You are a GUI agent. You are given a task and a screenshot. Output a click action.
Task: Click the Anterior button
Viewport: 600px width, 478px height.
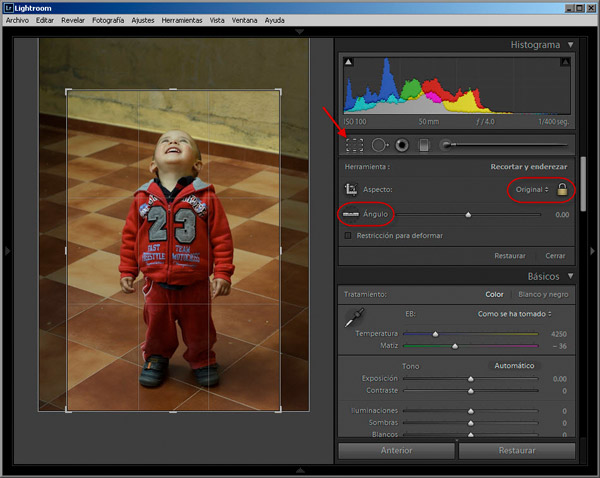tap(396, 450)
